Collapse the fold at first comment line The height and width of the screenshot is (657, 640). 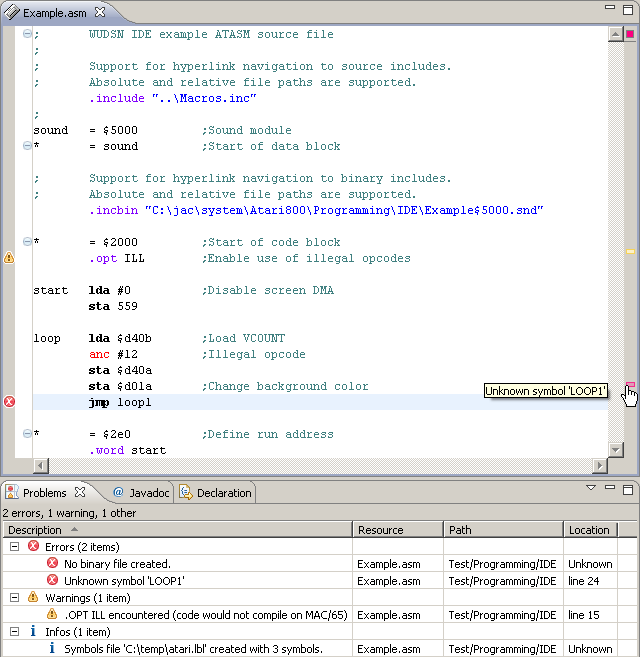[27, 34]
